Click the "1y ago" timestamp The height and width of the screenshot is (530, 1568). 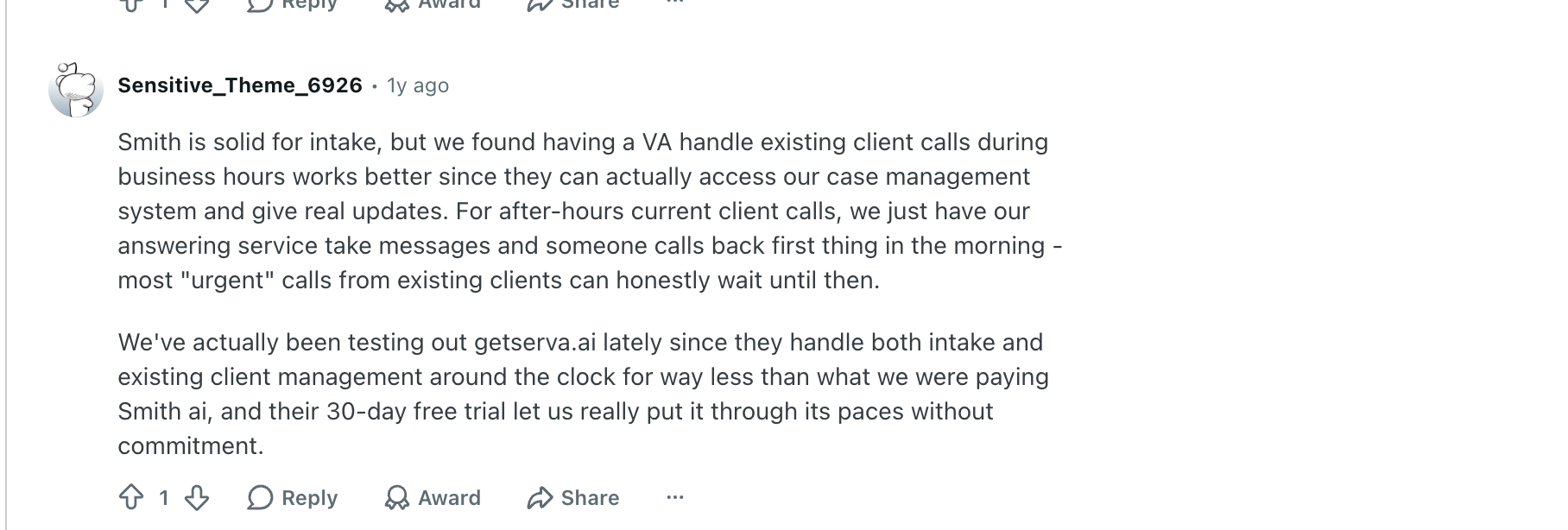[418, 85]
